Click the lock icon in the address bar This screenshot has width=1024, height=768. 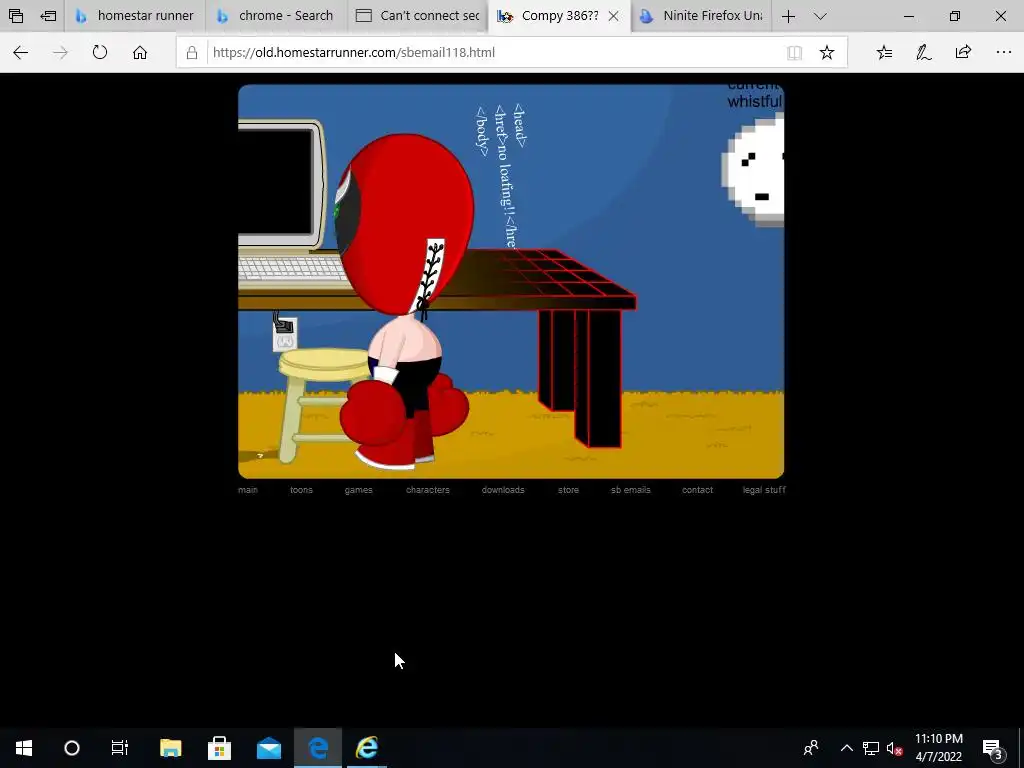pos(192,53)
